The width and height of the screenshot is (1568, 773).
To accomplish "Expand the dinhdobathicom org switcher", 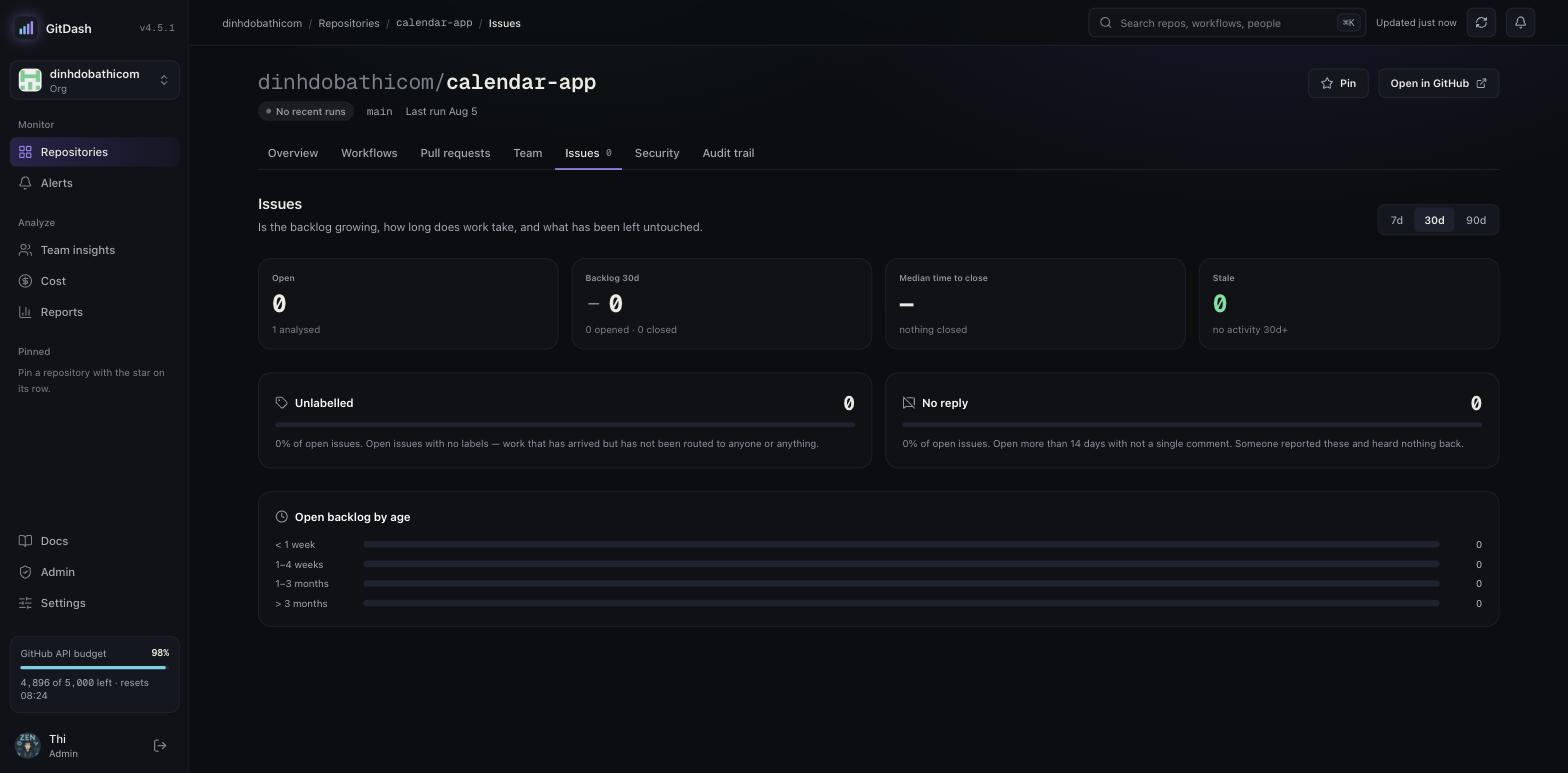I will (x=95, y=80).
